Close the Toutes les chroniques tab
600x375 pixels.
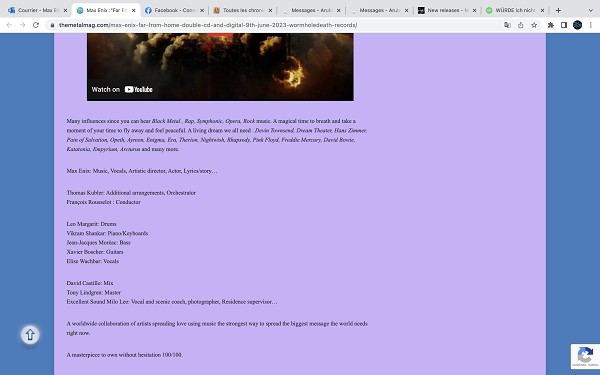click(x=270, y=10)
